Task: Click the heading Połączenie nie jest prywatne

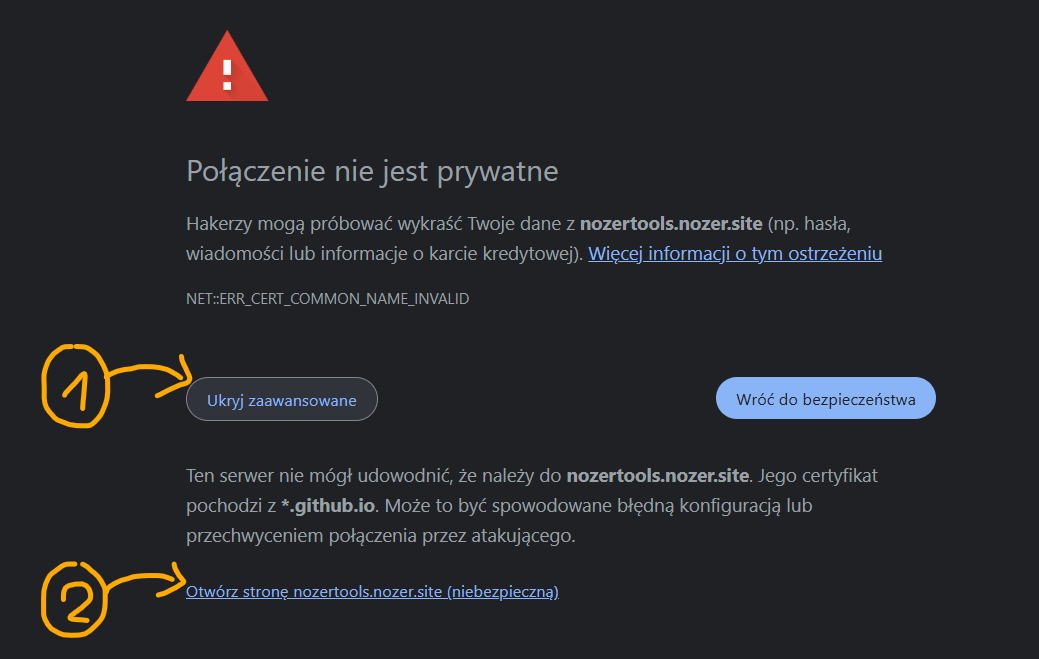Action: click(372, 171)
